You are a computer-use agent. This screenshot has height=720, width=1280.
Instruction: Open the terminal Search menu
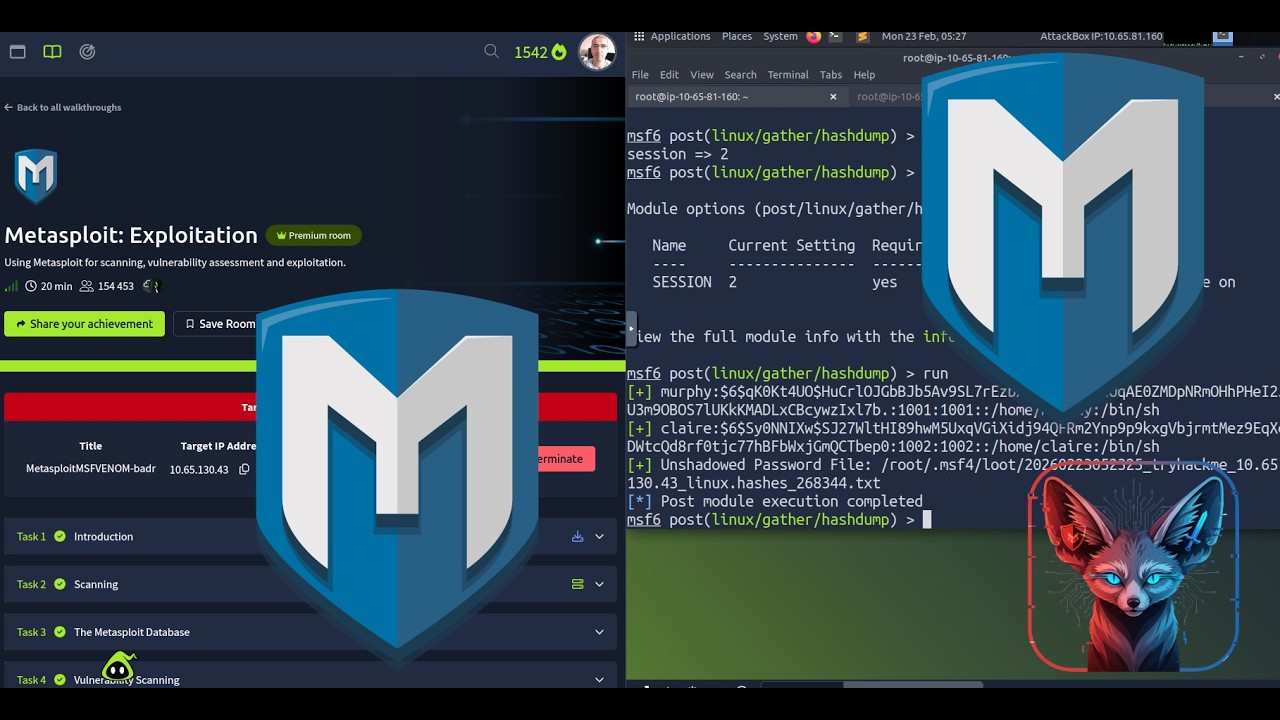pos(740,75)
